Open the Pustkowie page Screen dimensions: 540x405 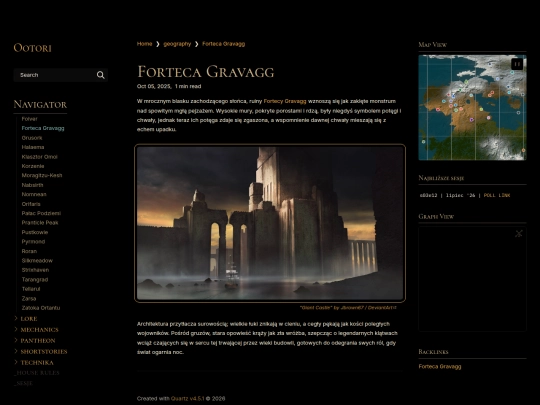pyautogui.click(x=35, y=232)
